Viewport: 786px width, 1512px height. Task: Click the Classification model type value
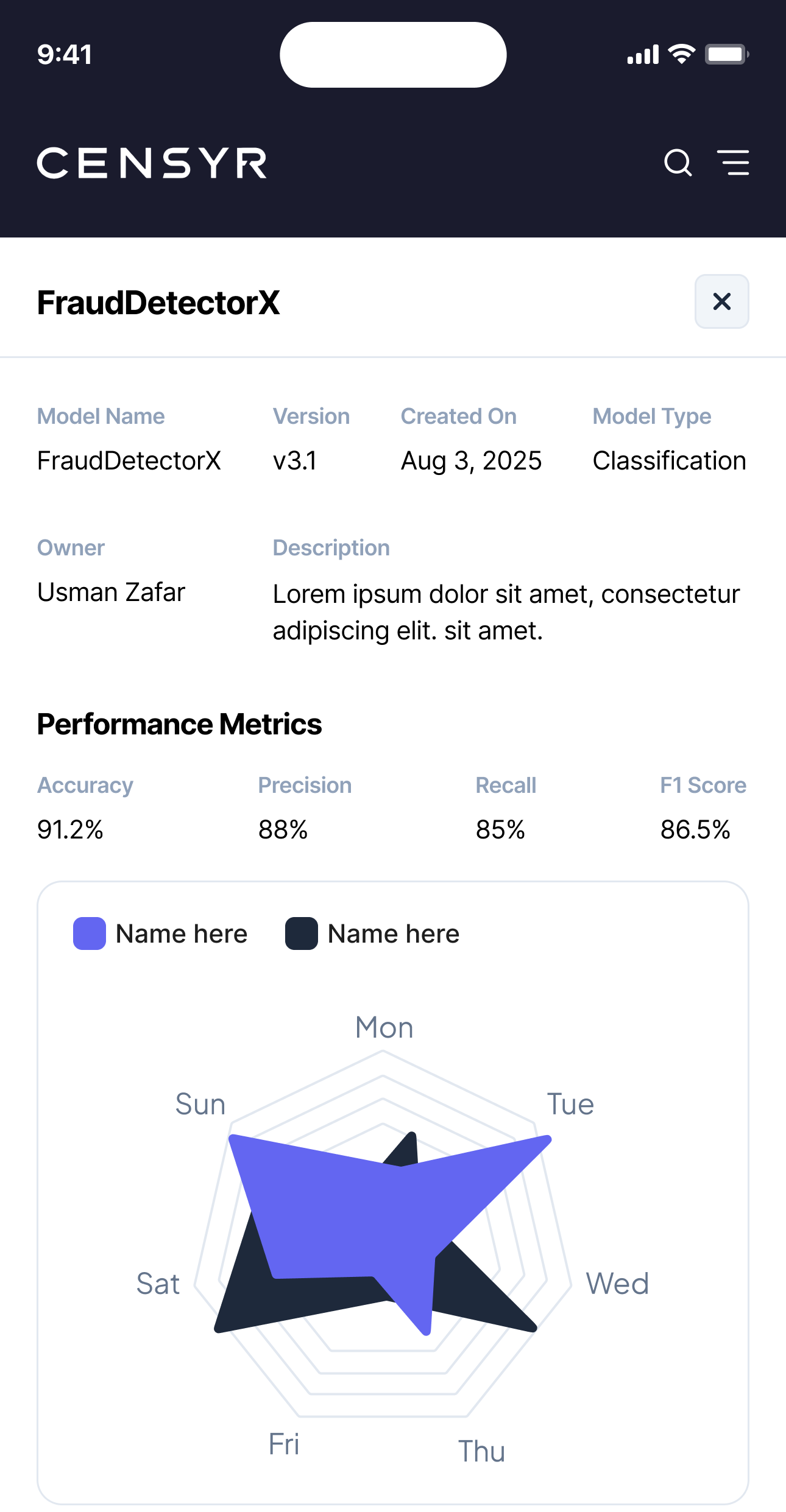point(669,461)
